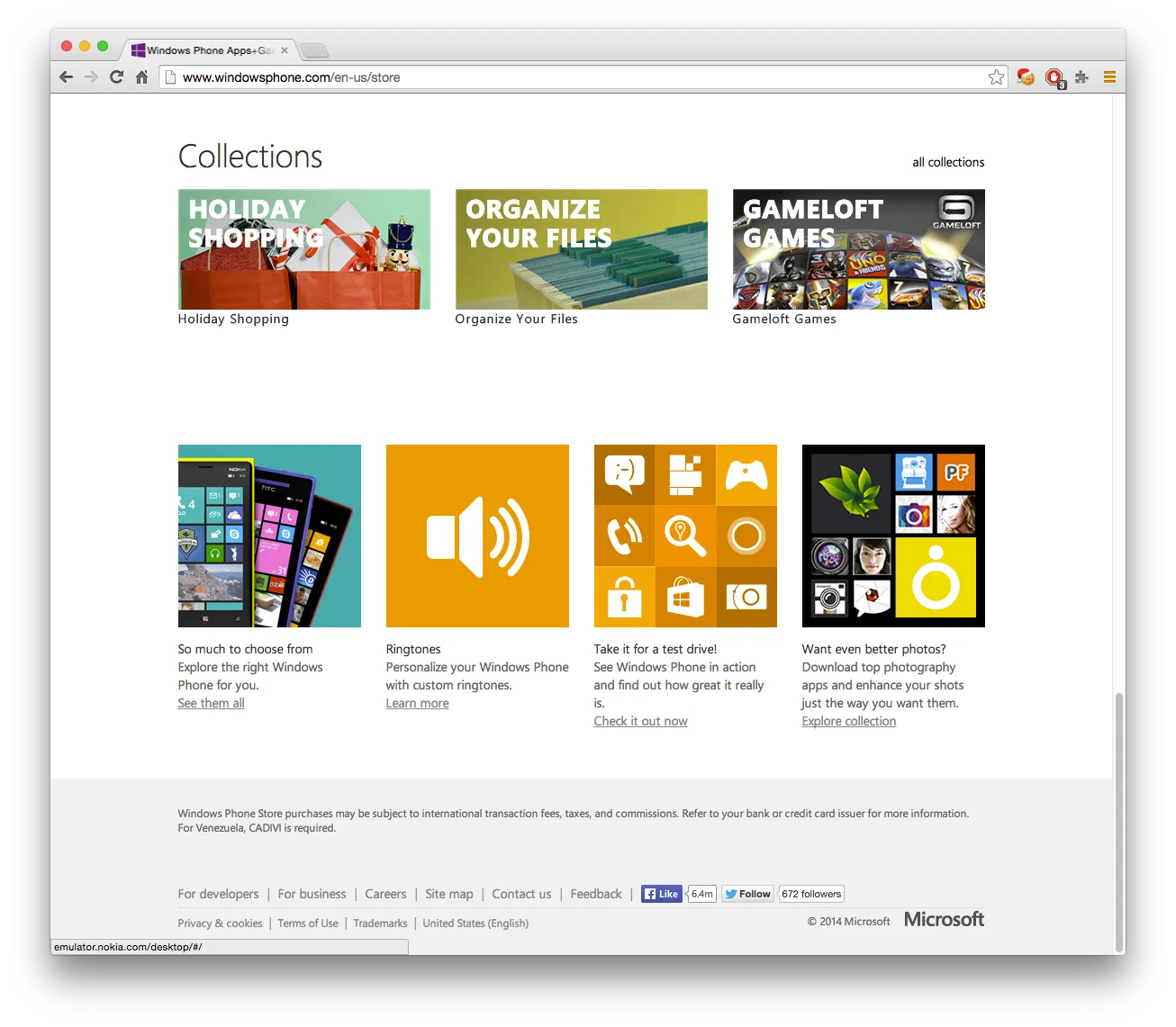Follow the Check it out now link
This screenshot has width=1176, height=1027.
640,721
